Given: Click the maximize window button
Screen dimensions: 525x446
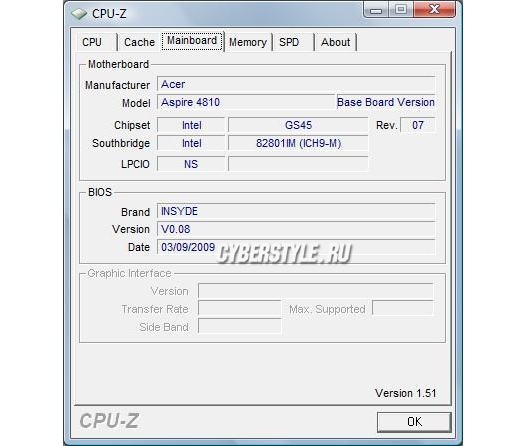Looking at the screenshot, I should 401,9.
